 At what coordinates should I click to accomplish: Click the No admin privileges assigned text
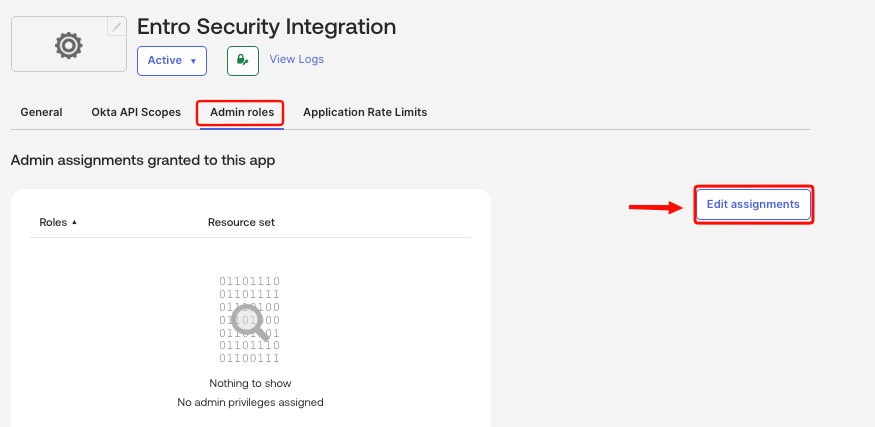251,402
